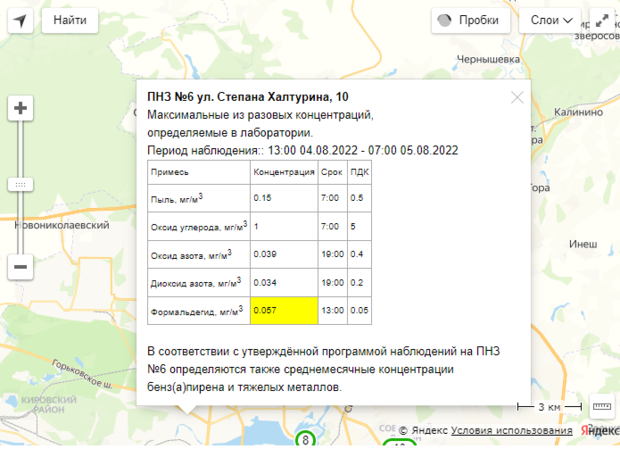Zoom in with the plus button
620x449 pixels.
[20, 108]
